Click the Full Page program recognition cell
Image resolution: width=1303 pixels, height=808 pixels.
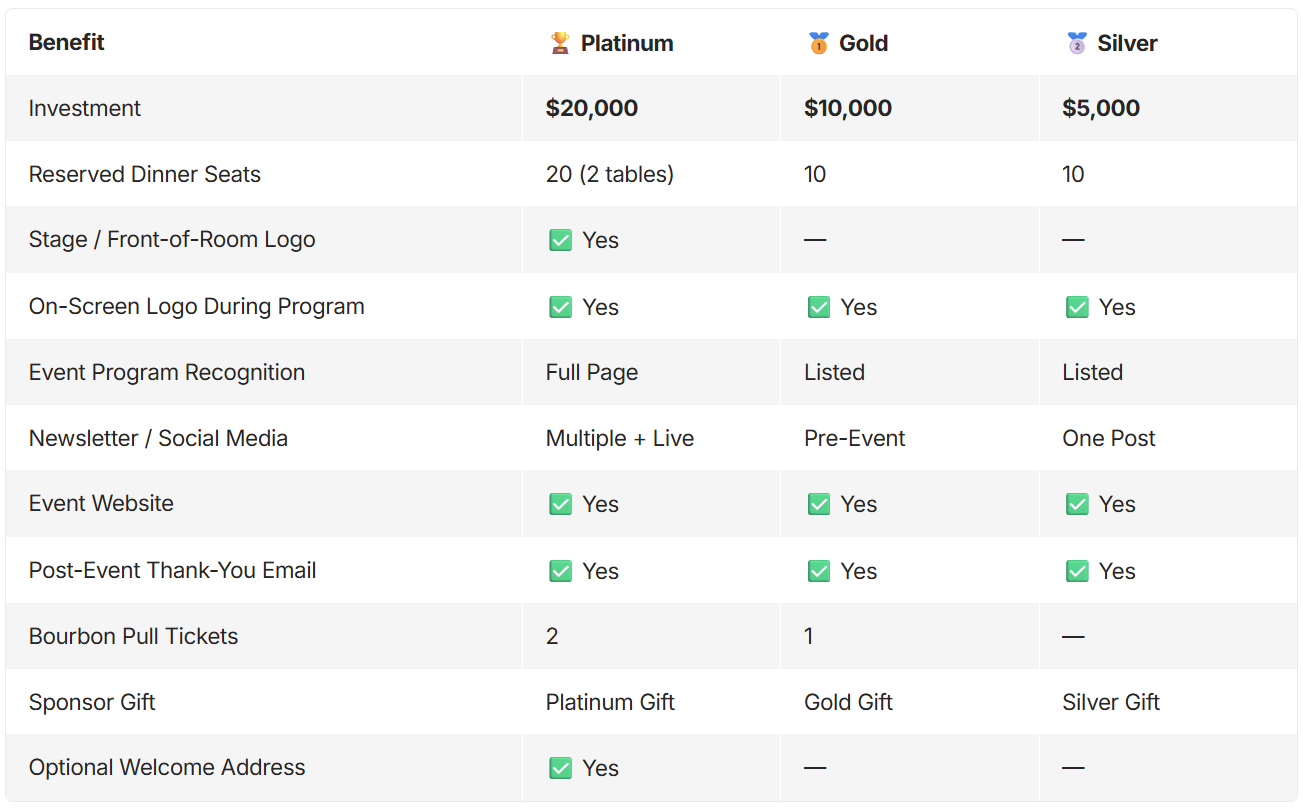(592, 372)
